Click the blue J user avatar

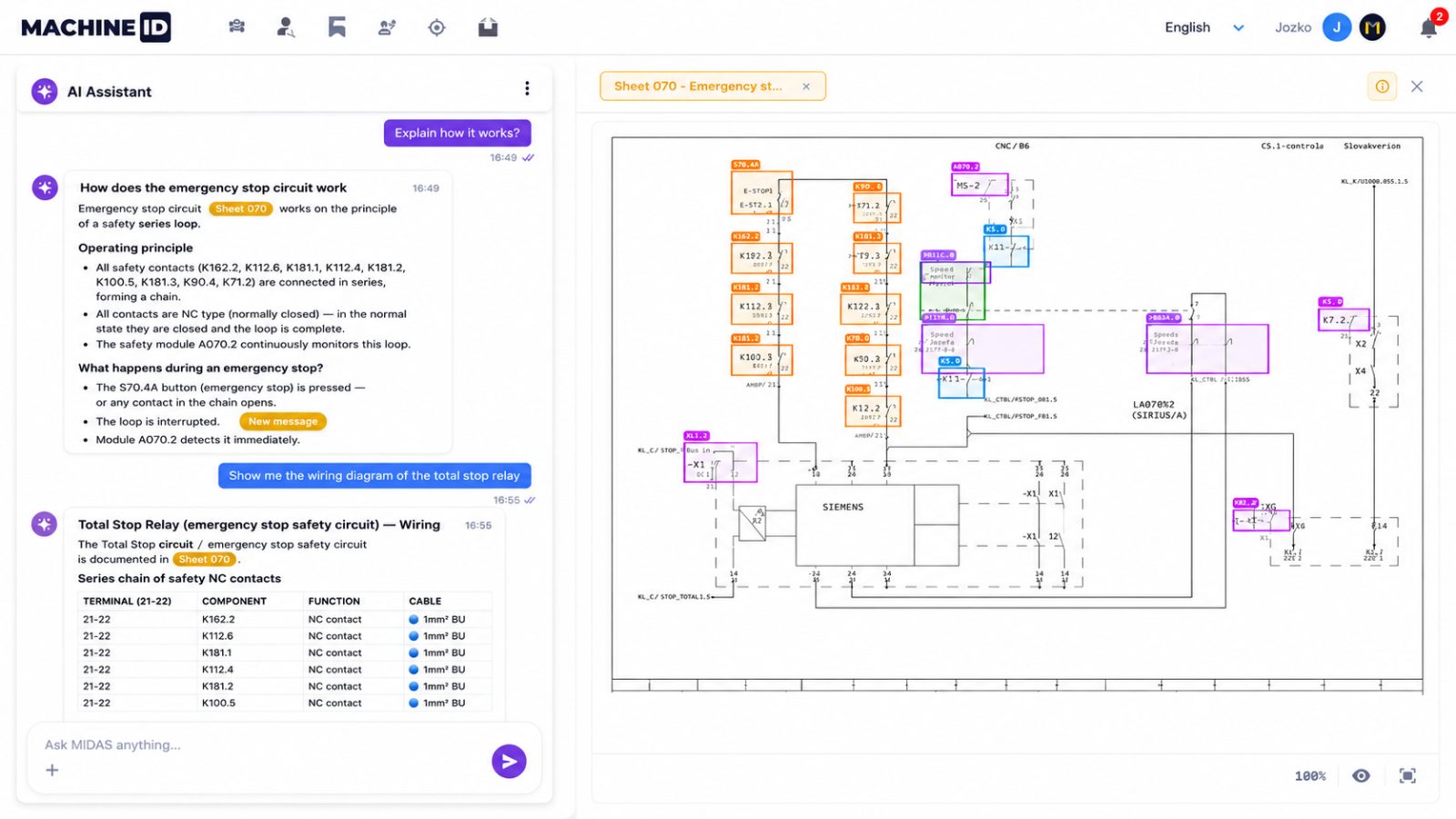pyautogui.click(x=1337, y=27)
